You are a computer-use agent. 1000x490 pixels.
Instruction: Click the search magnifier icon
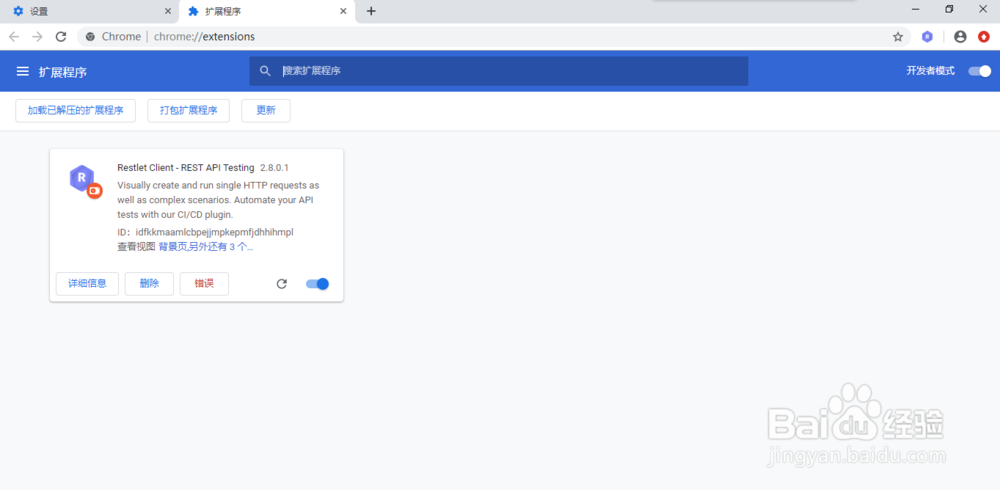[265, 71]
